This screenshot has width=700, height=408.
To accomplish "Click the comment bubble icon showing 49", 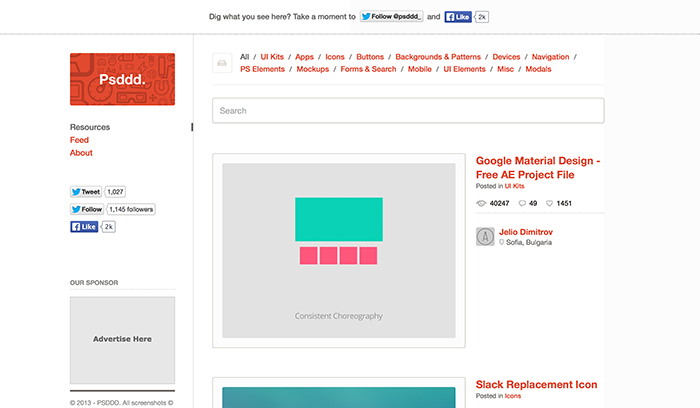I will (x=522, y=204).
